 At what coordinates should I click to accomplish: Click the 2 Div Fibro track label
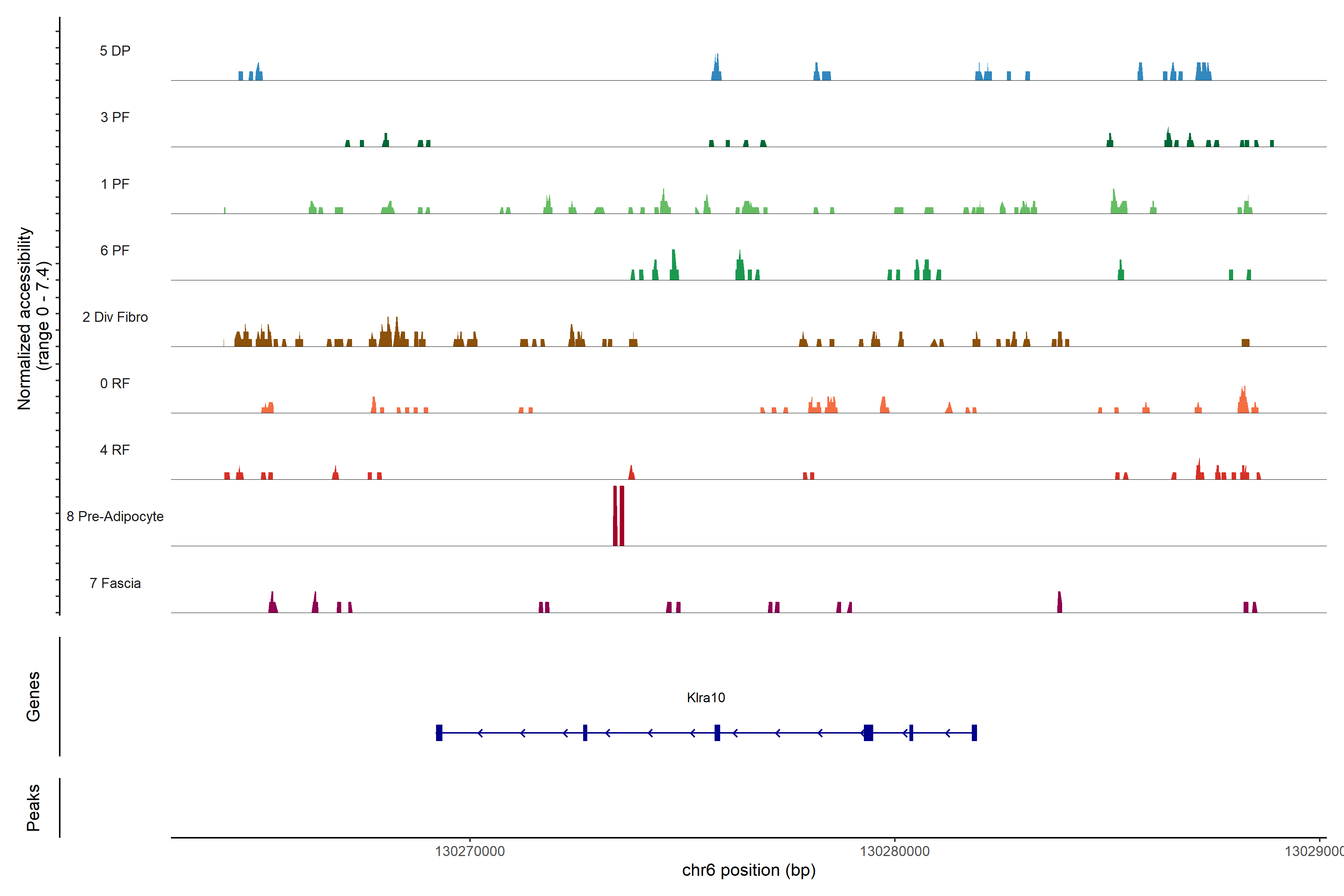[115, 317]
